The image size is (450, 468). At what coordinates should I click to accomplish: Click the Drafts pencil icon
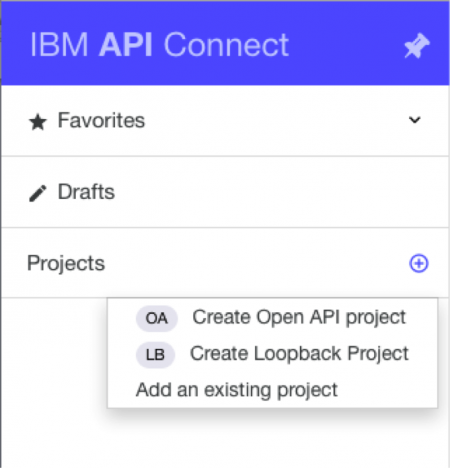click(x=38, y=193)
